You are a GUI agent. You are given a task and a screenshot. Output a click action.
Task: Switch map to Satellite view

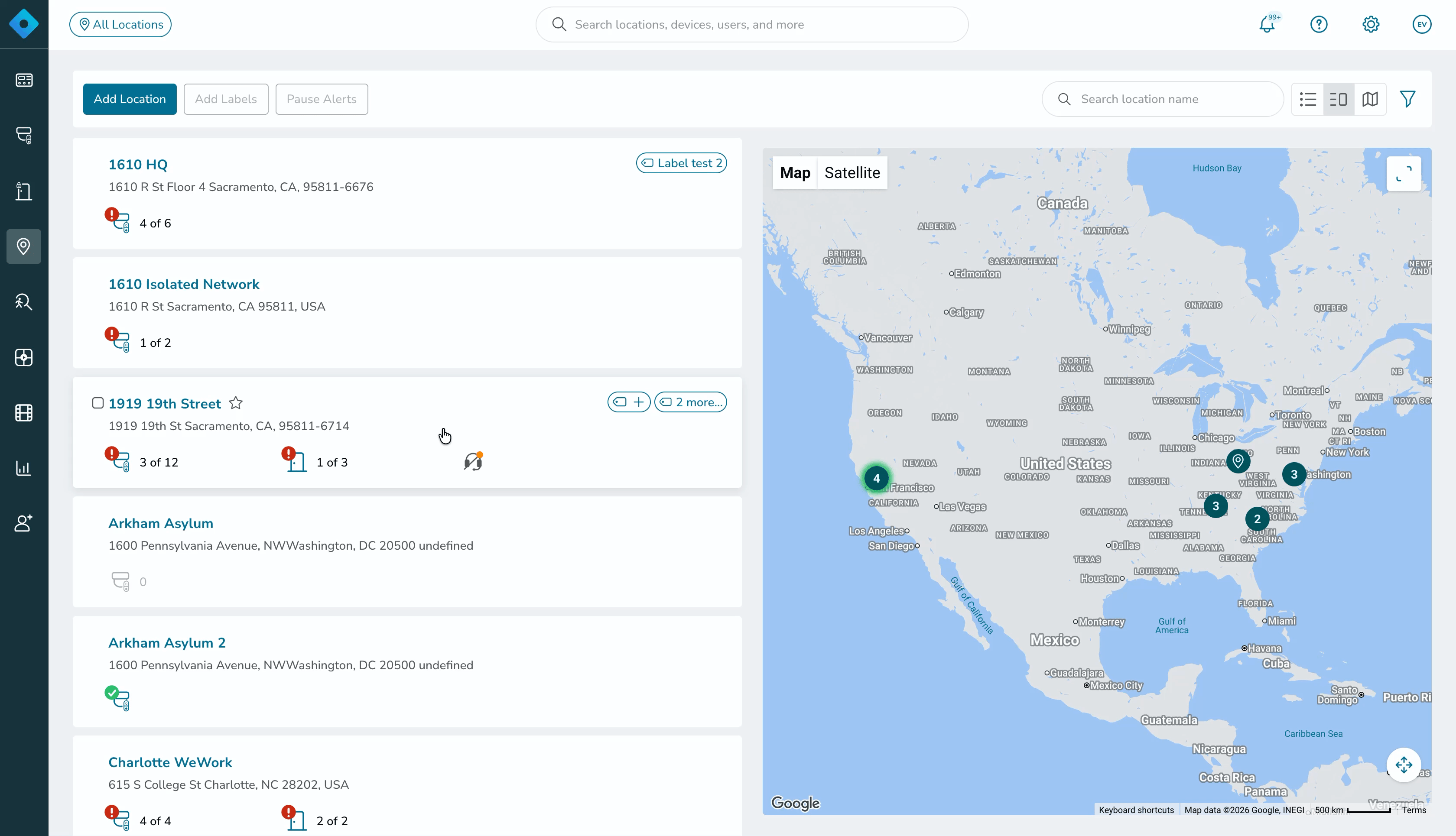(x=852, y=173)
